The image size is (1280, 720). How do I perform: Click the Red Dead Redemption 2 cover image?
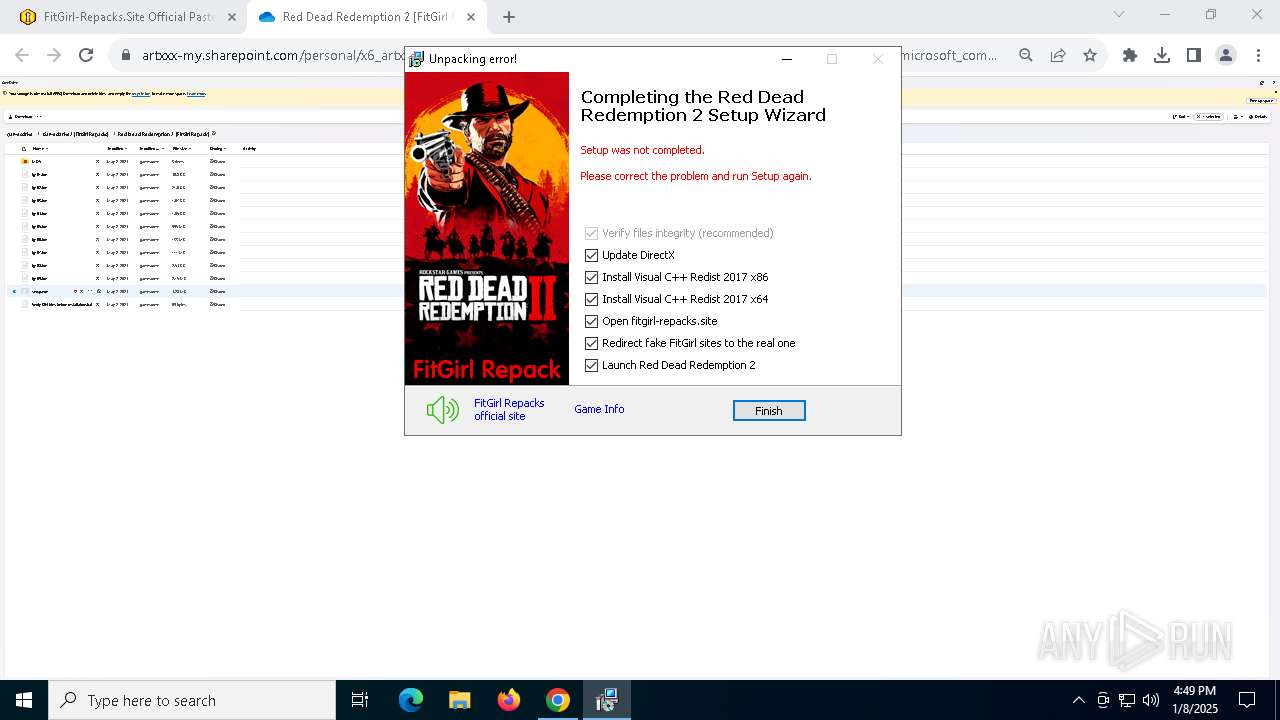click(487, 228)
